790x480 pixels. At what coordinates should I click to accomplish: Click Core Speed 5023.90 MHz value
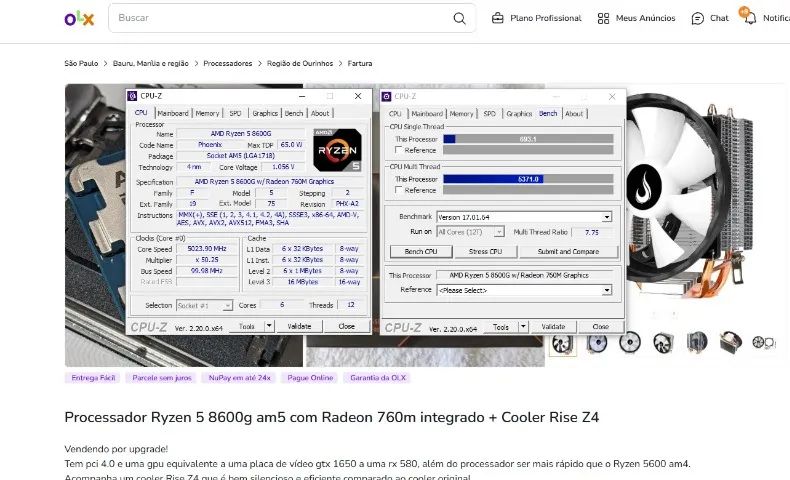coord(207,249)
